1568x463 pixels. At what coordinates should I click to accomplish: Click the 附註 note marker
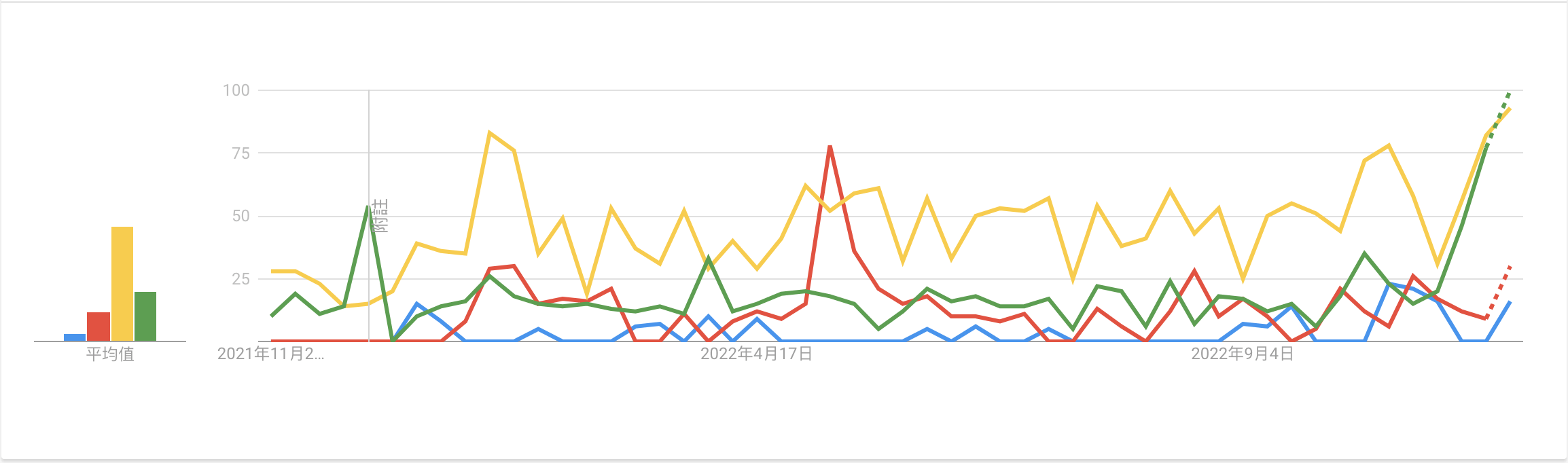pos(381,216)
